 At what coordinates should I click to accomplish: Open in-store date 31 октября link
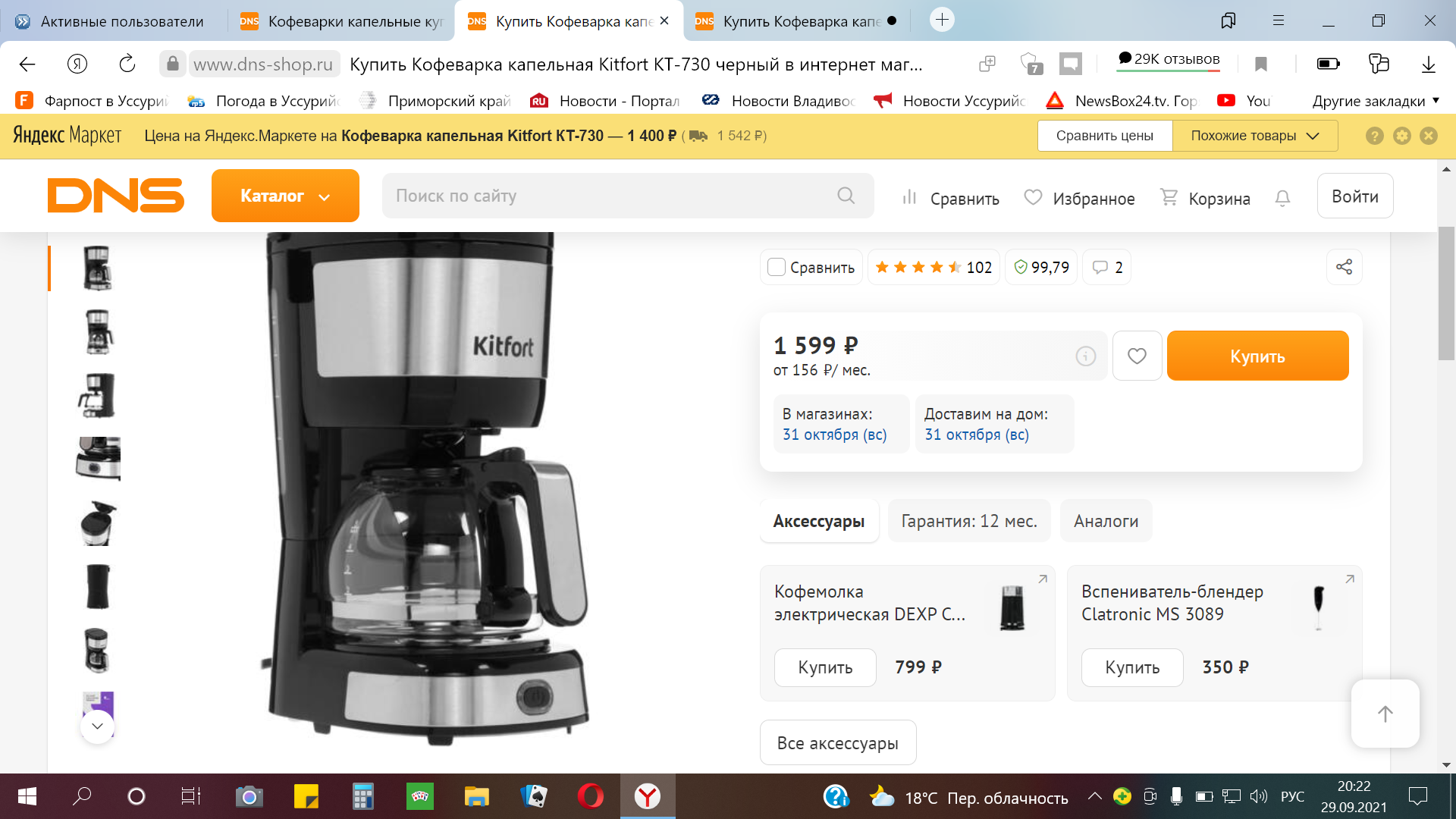834,435
